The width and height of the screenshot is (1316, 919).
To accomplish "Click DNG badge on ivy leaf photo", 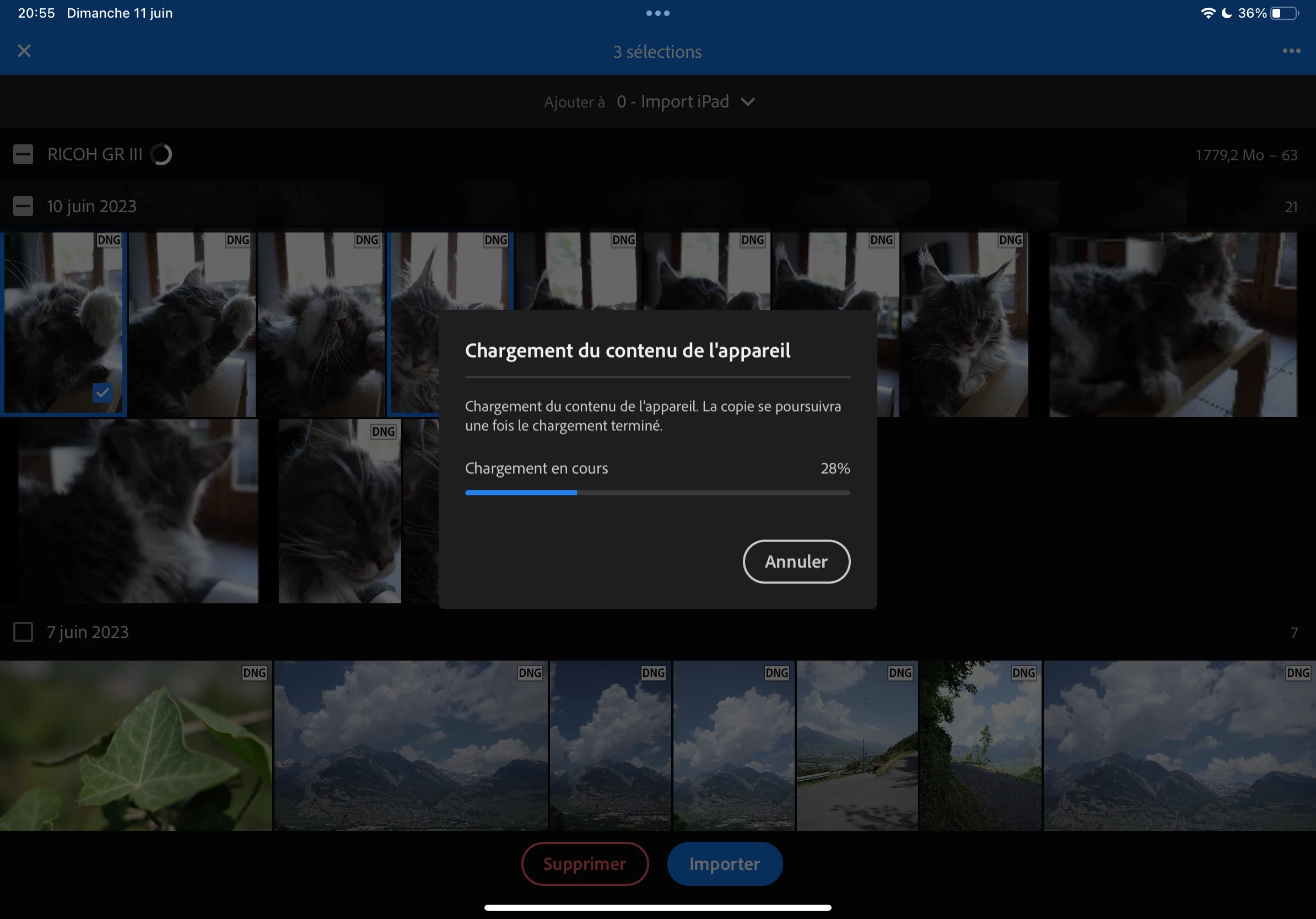I will (x=254, y=673).
